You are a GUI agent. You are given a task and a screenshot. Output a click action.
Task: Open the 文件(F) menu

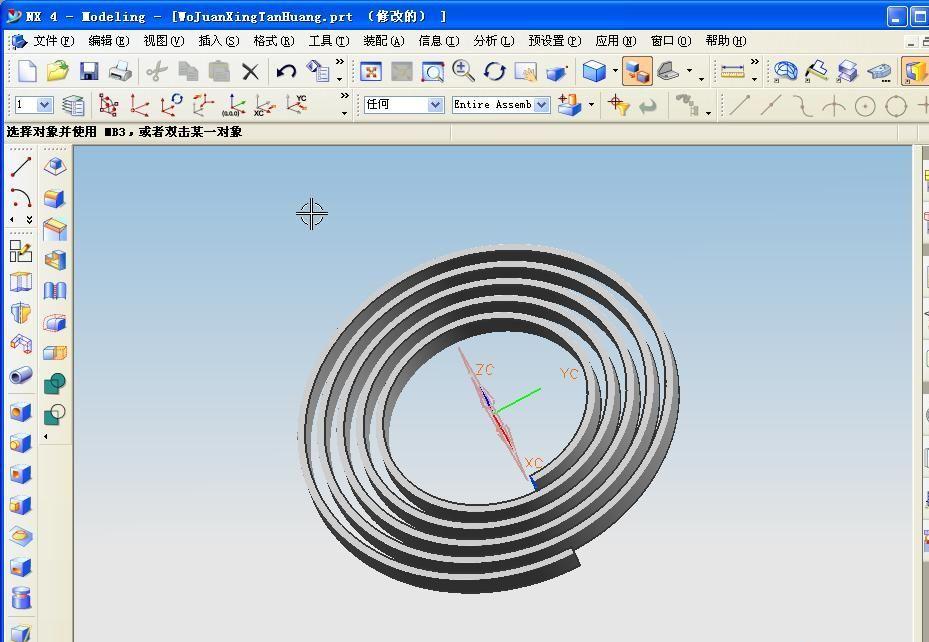coord(53,41)
